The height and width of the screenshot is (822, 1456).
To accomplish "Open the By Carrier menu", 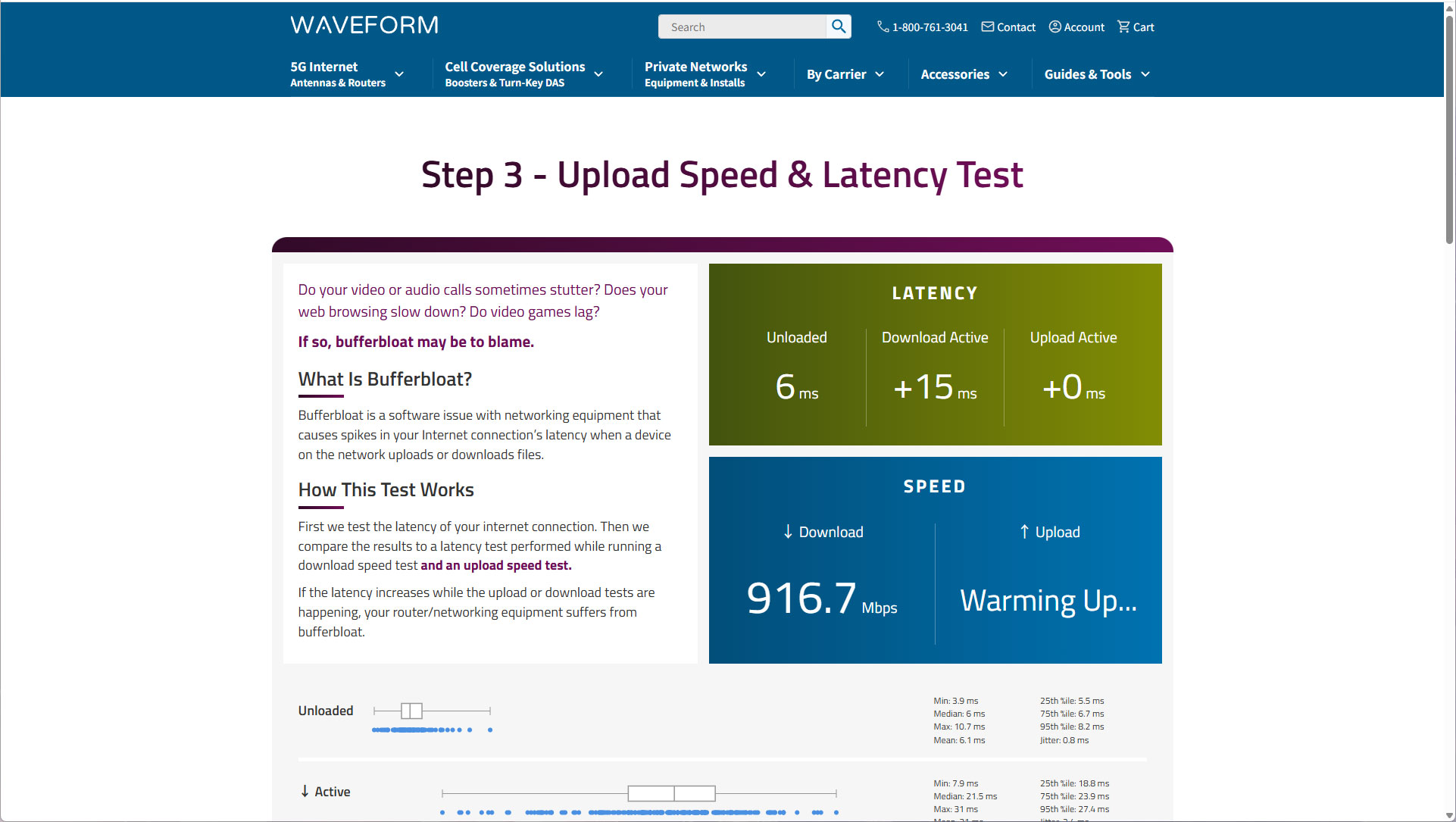I will [845, 74].
